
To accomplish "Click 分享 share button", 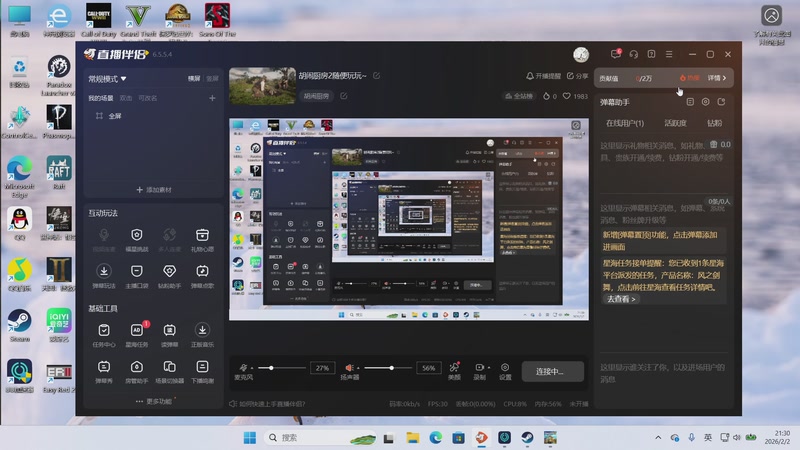I will tap(578, 76).
